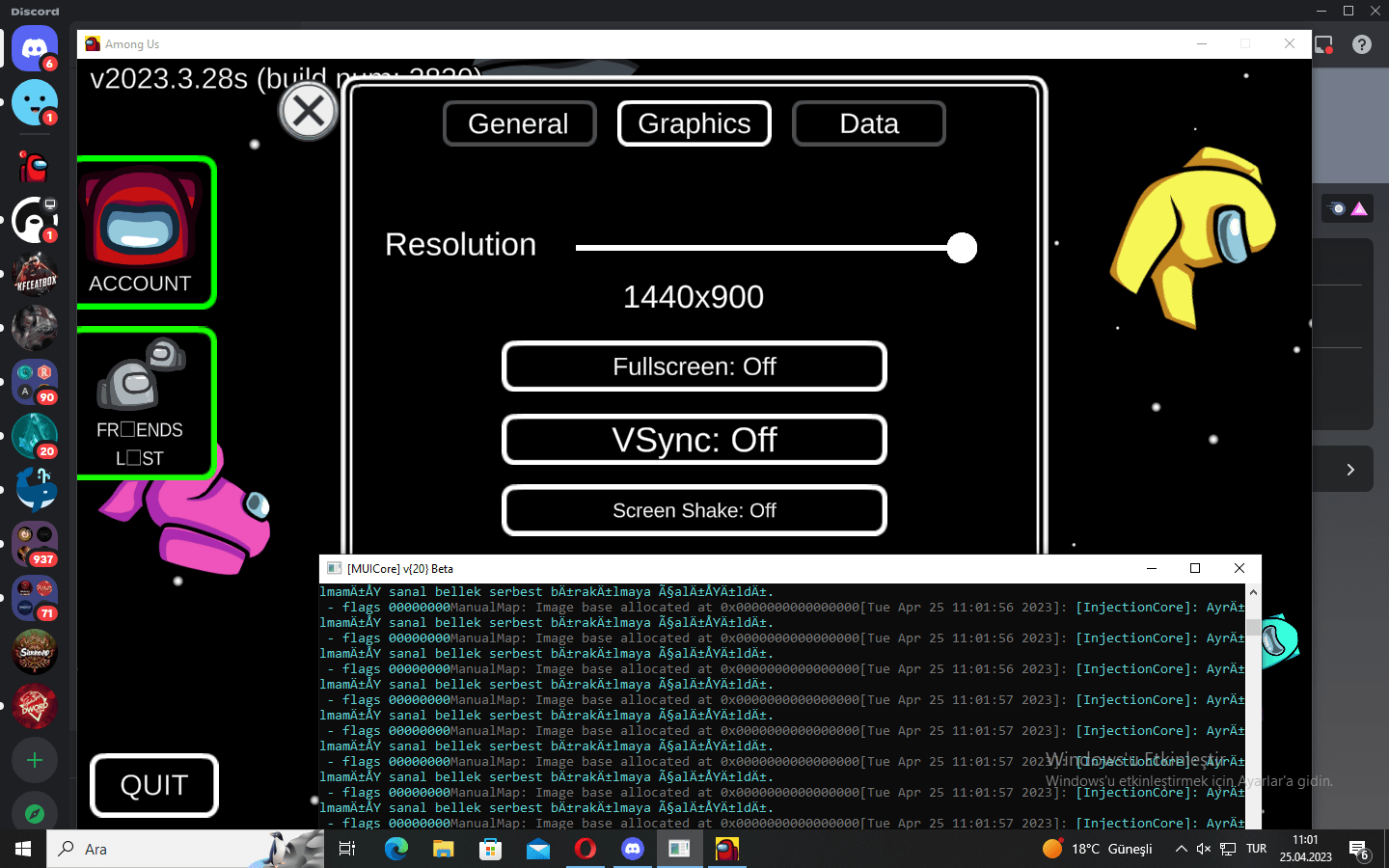Open Discord inbox icon with red dot
The image size is (1389, 868).
pyautogui.click(x=1323, y=44)
